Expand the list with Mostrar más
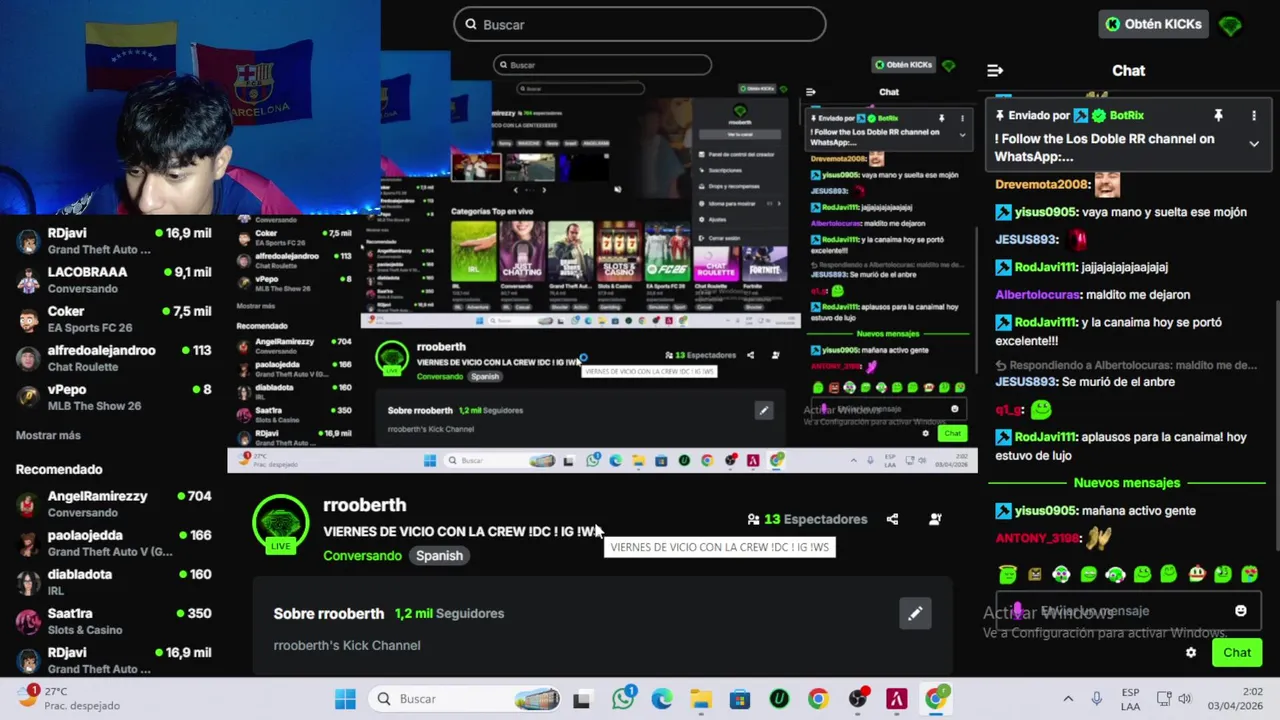This screenshot has height=720, width=1280. coord(48,435)
